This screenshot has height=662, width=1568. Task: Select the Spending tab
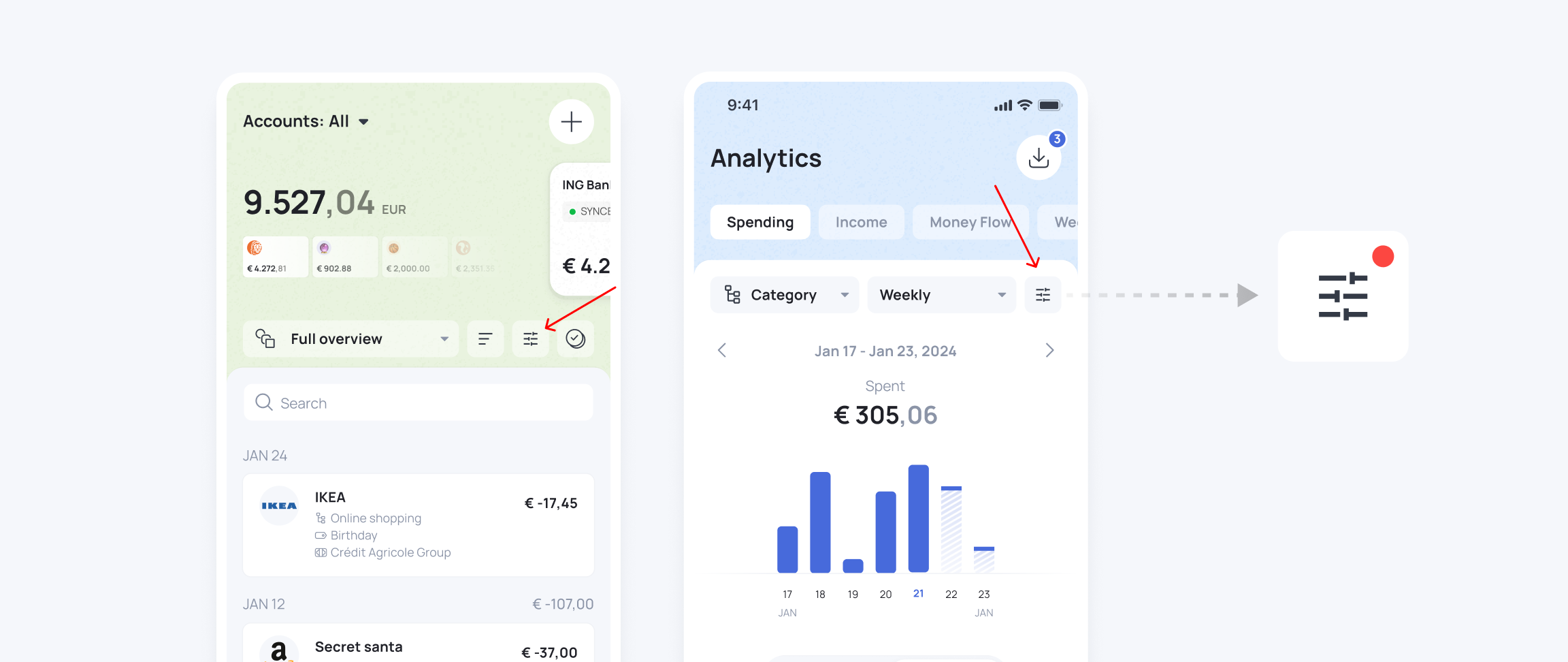click(760, 223)
